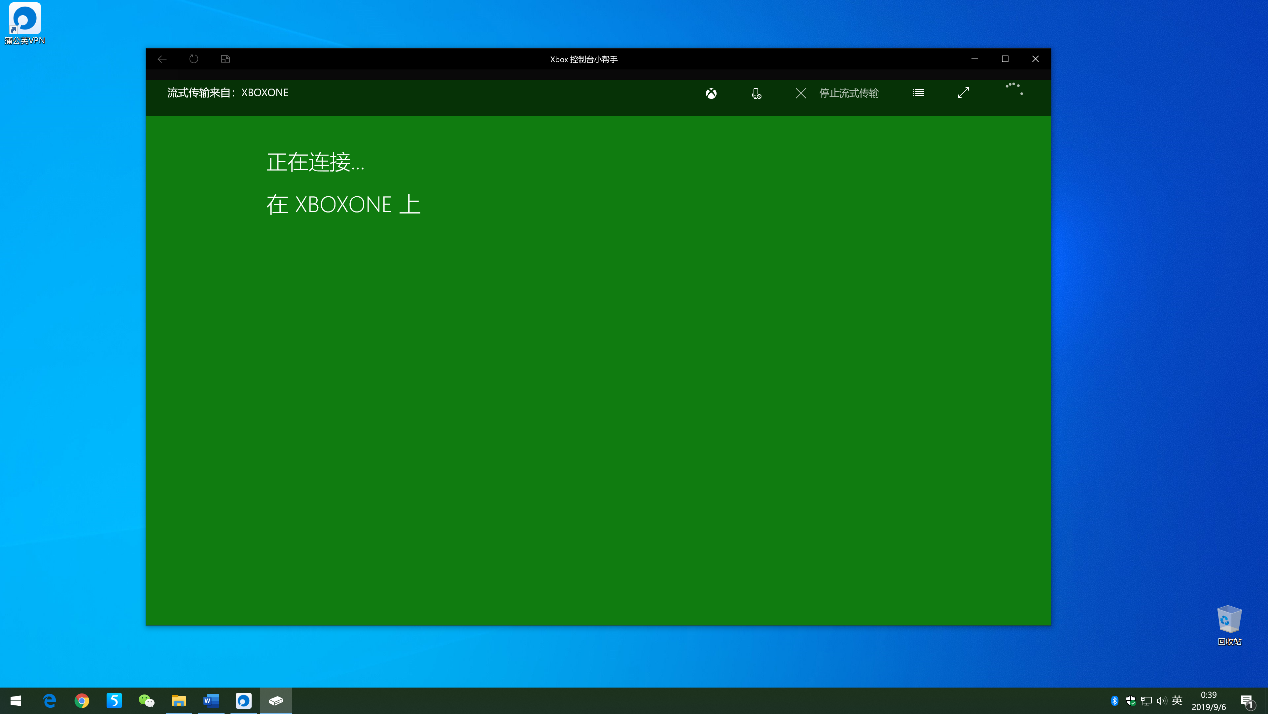Open the clock showing 0:39
The image size is (1268, 714).
click(1208, 701)
